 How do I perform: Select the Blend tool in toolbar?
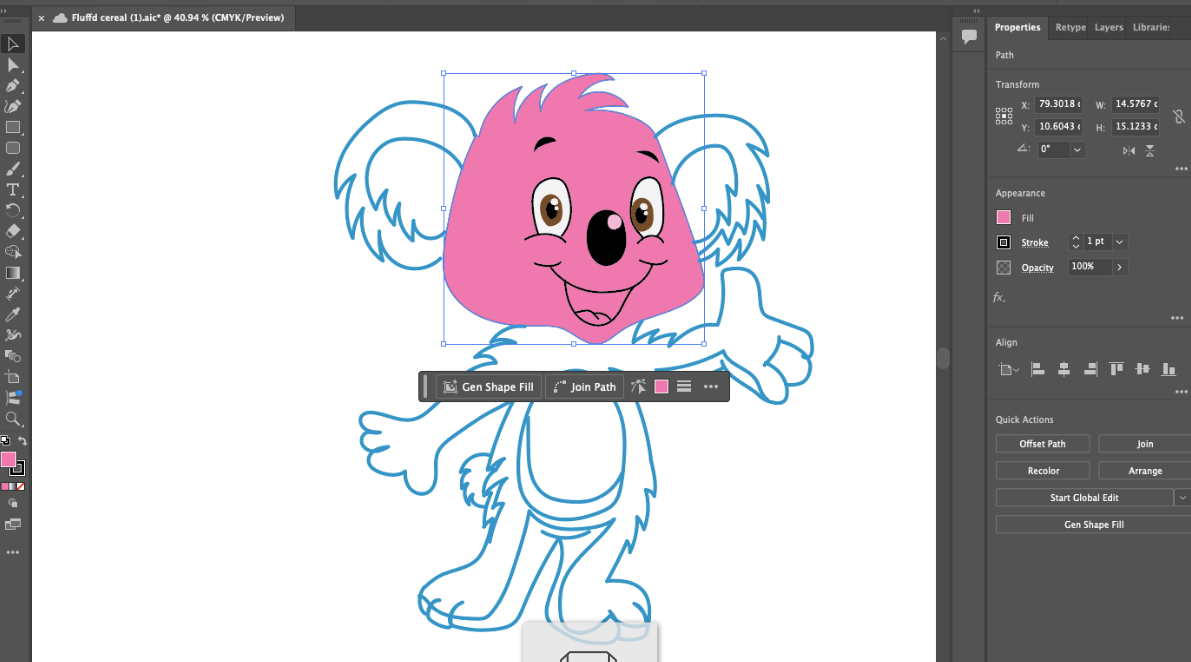[13, 355]
